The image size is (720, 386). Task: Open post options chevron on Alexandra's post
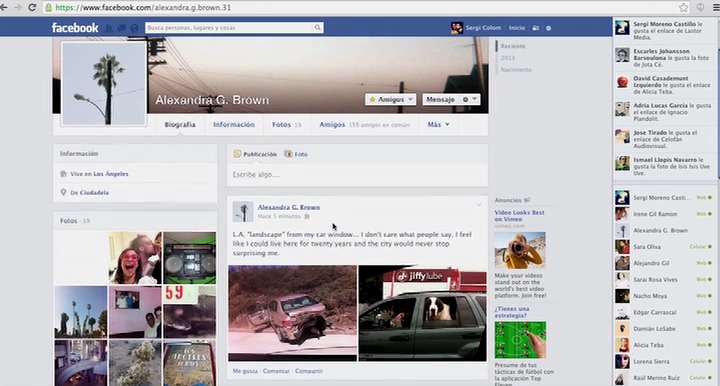coord(478,205)
